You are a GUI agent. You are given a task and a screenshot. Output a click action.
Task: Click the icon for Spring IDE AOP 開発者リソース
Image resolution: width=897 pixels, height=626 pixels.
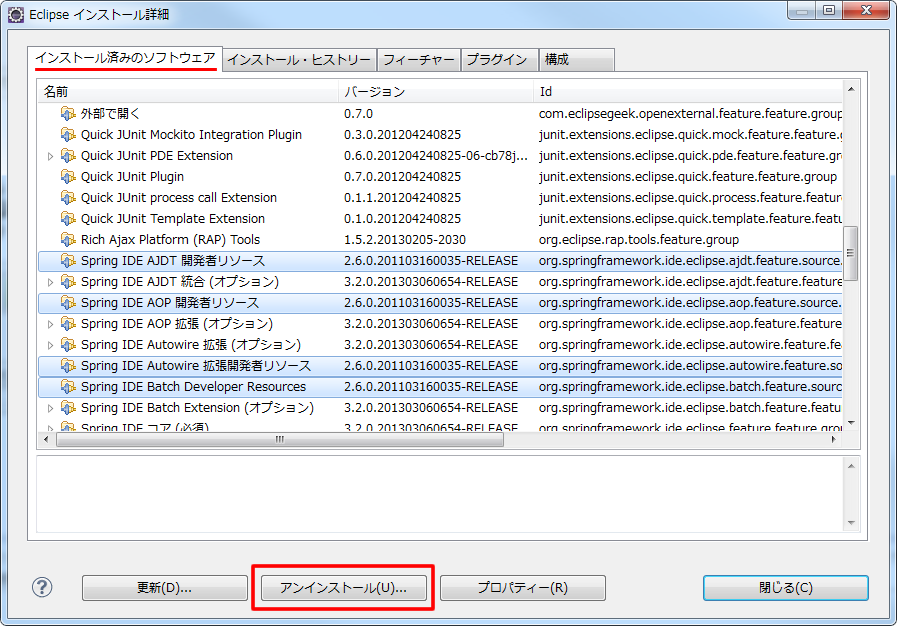click(x=68, y=303)
